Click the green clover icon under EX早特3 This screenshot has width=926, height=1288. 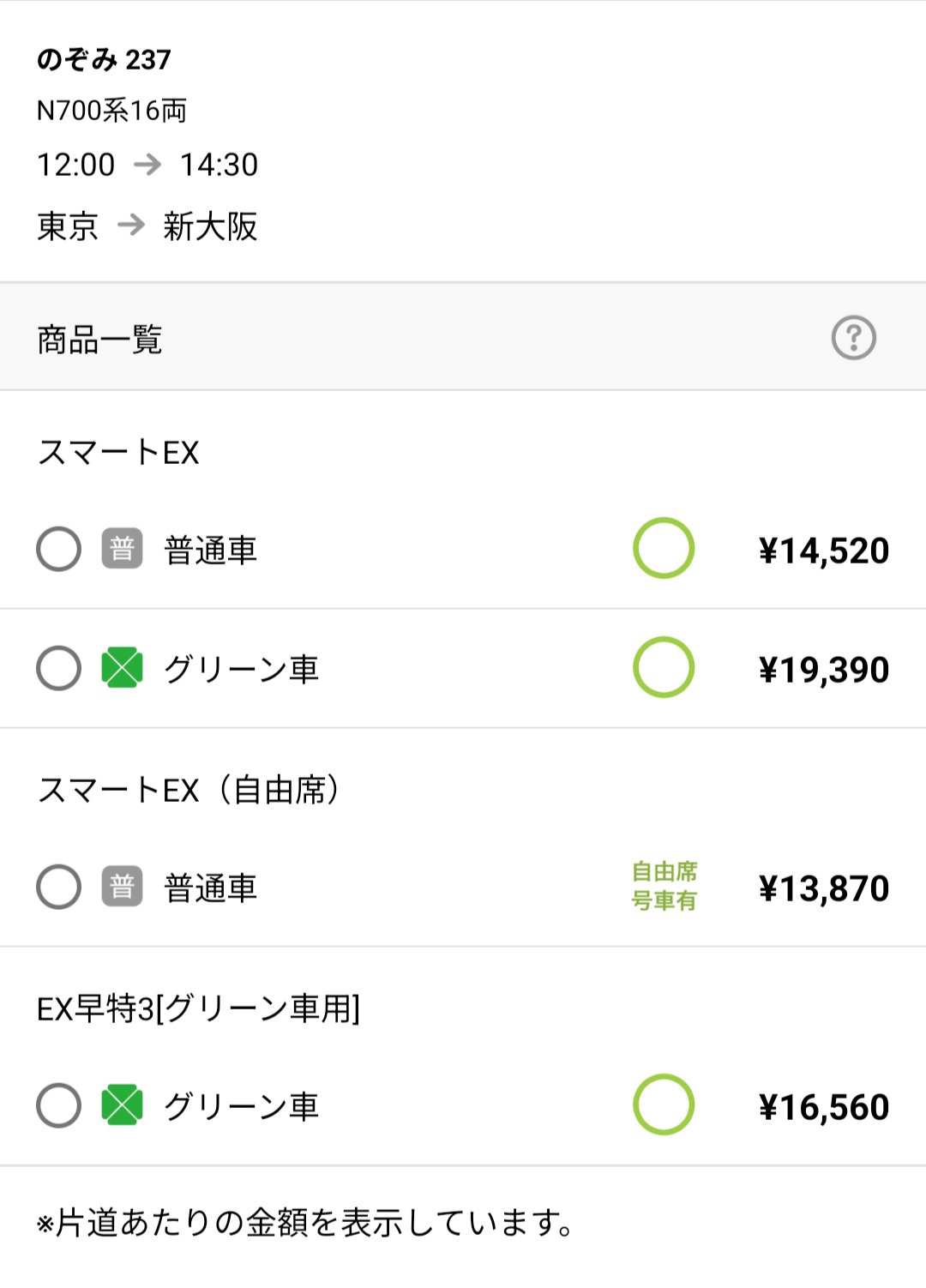122,1105
